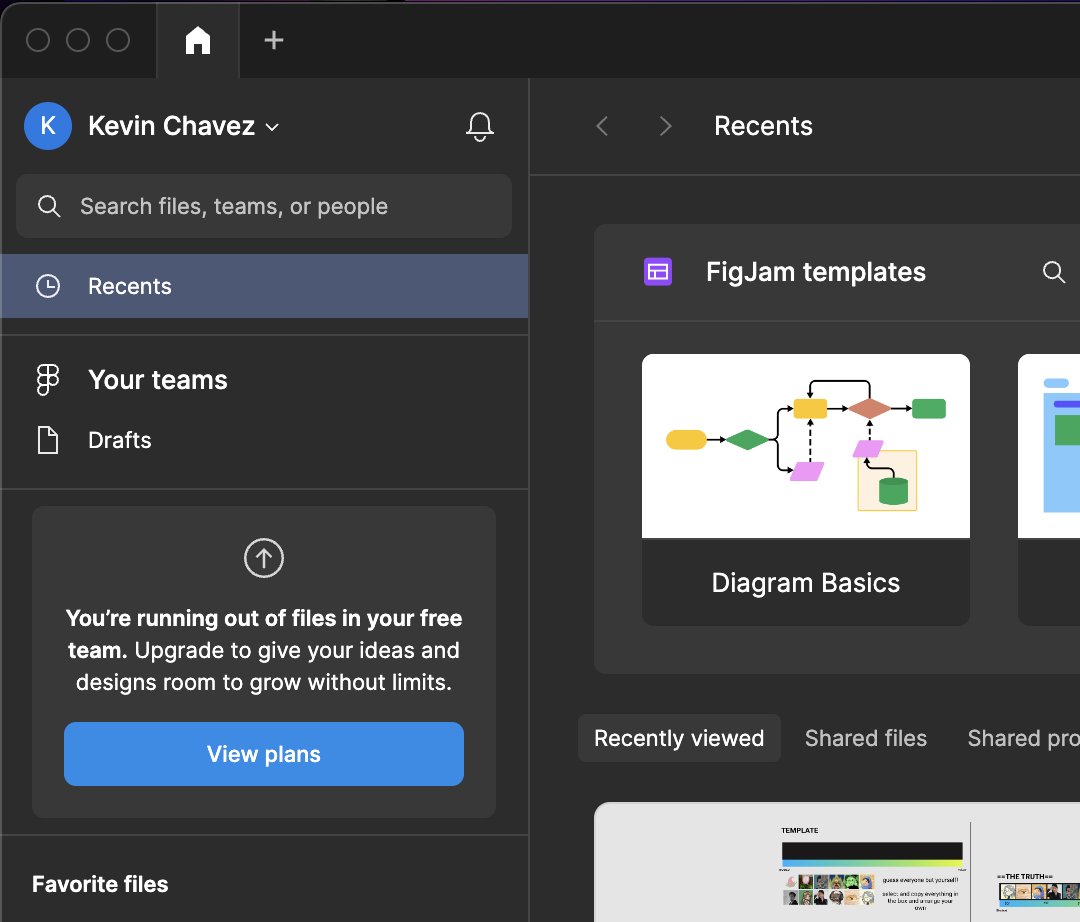Click the View plans button
Viewport: 1080px width, 922px height.
[x=264, y=754]
